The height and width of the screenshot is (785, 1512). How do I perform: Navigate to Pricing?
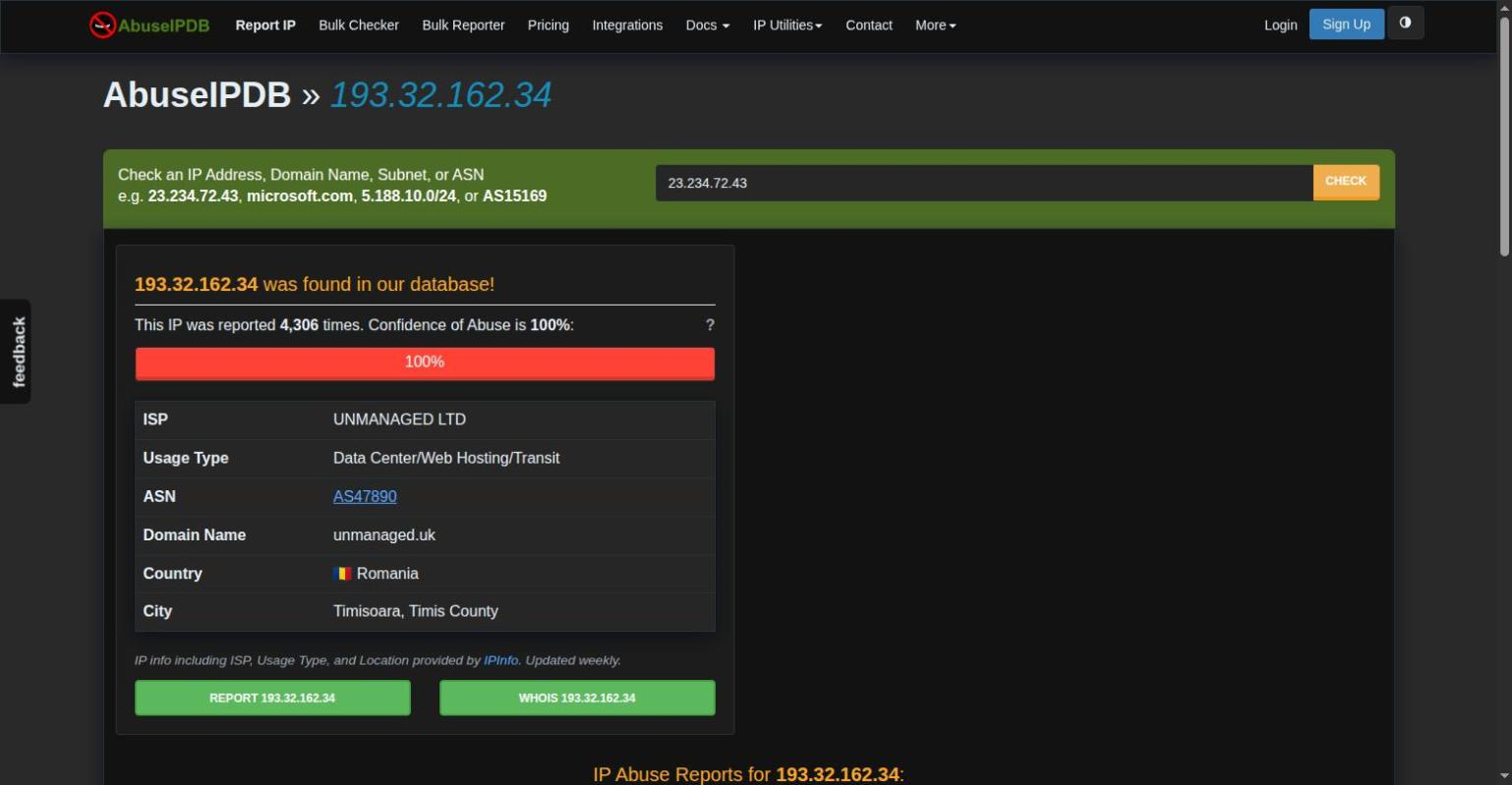tap(549, 26)
